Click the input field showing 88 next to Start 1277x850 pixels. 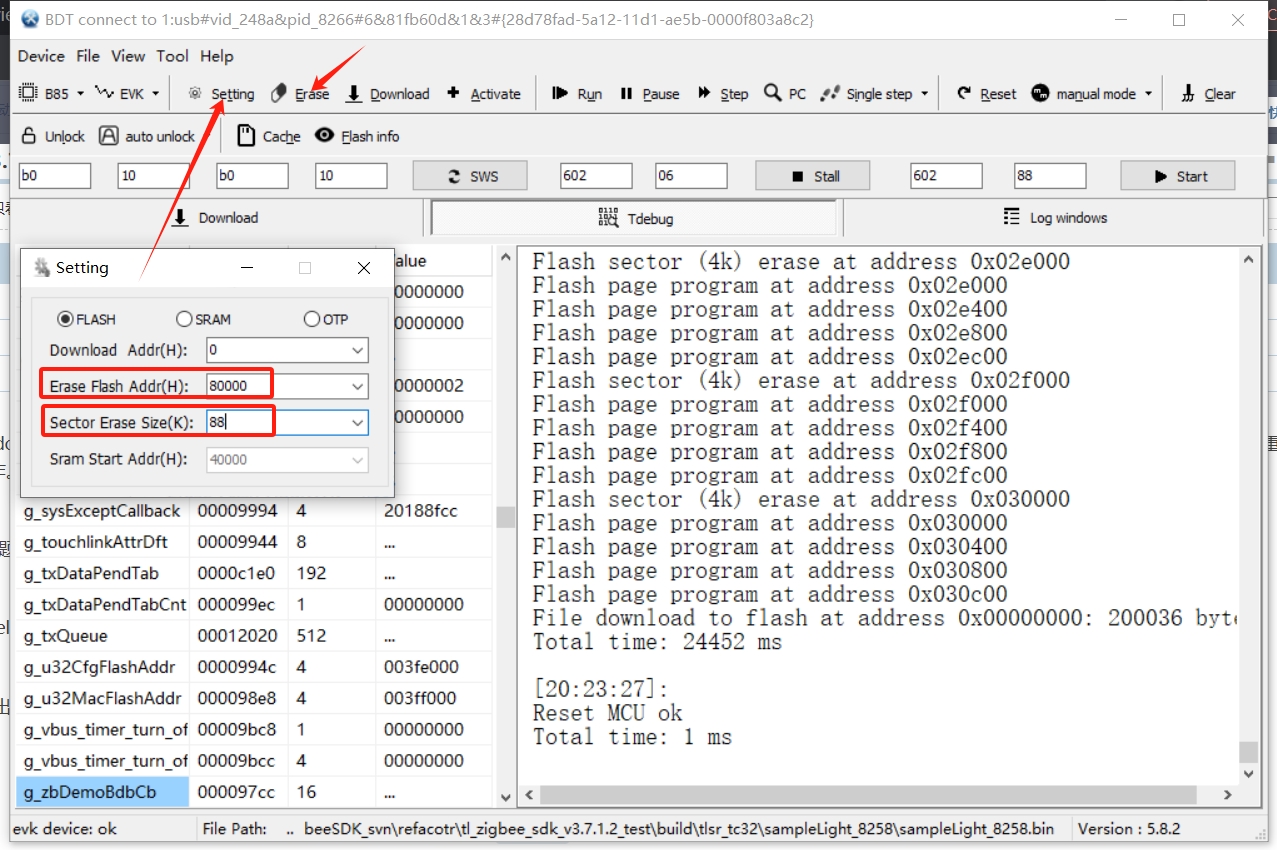[x=1050, y=176]
